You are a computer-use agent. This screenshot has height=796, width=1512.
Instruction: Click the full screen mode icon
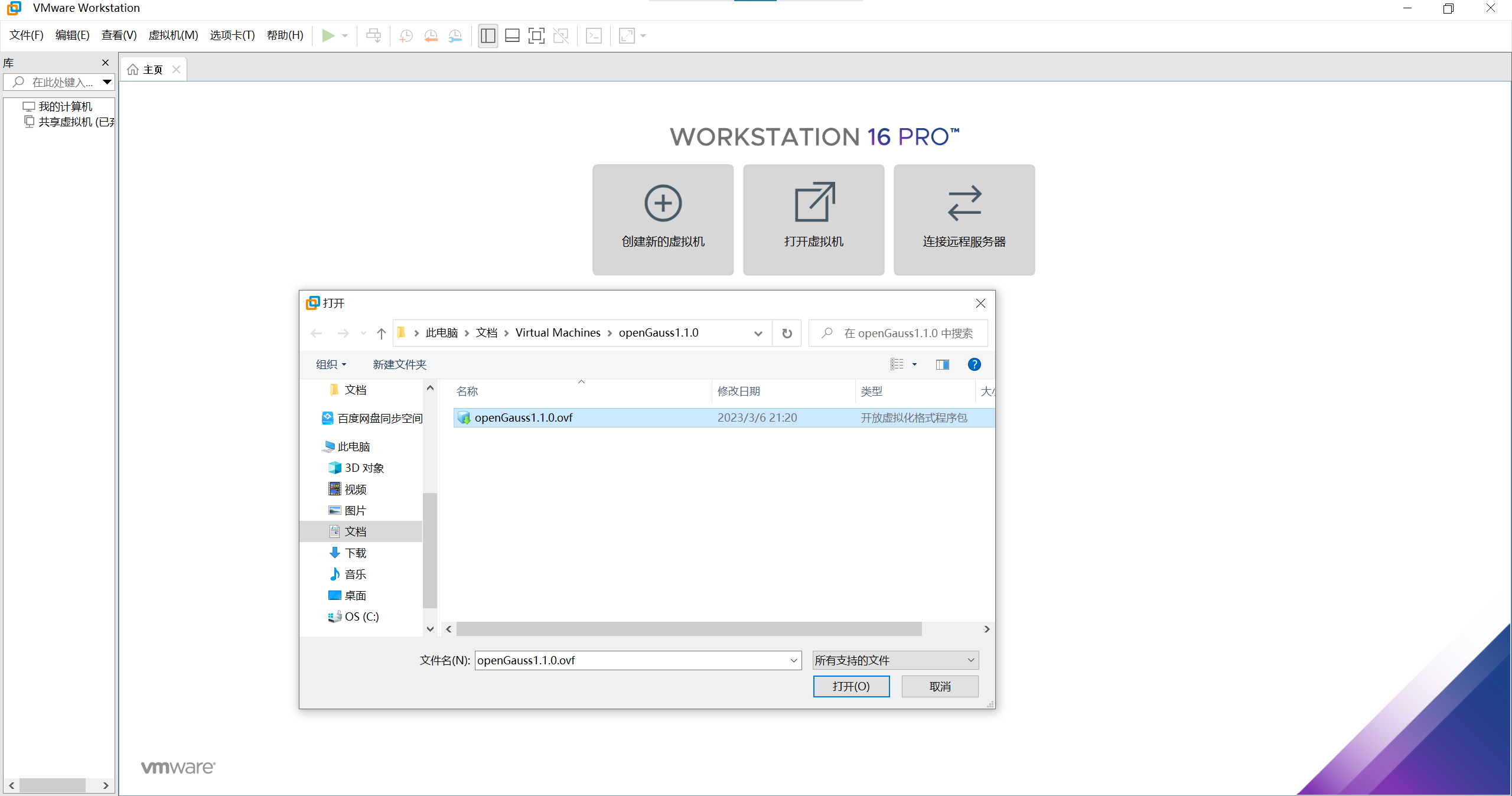click(536, 35)
